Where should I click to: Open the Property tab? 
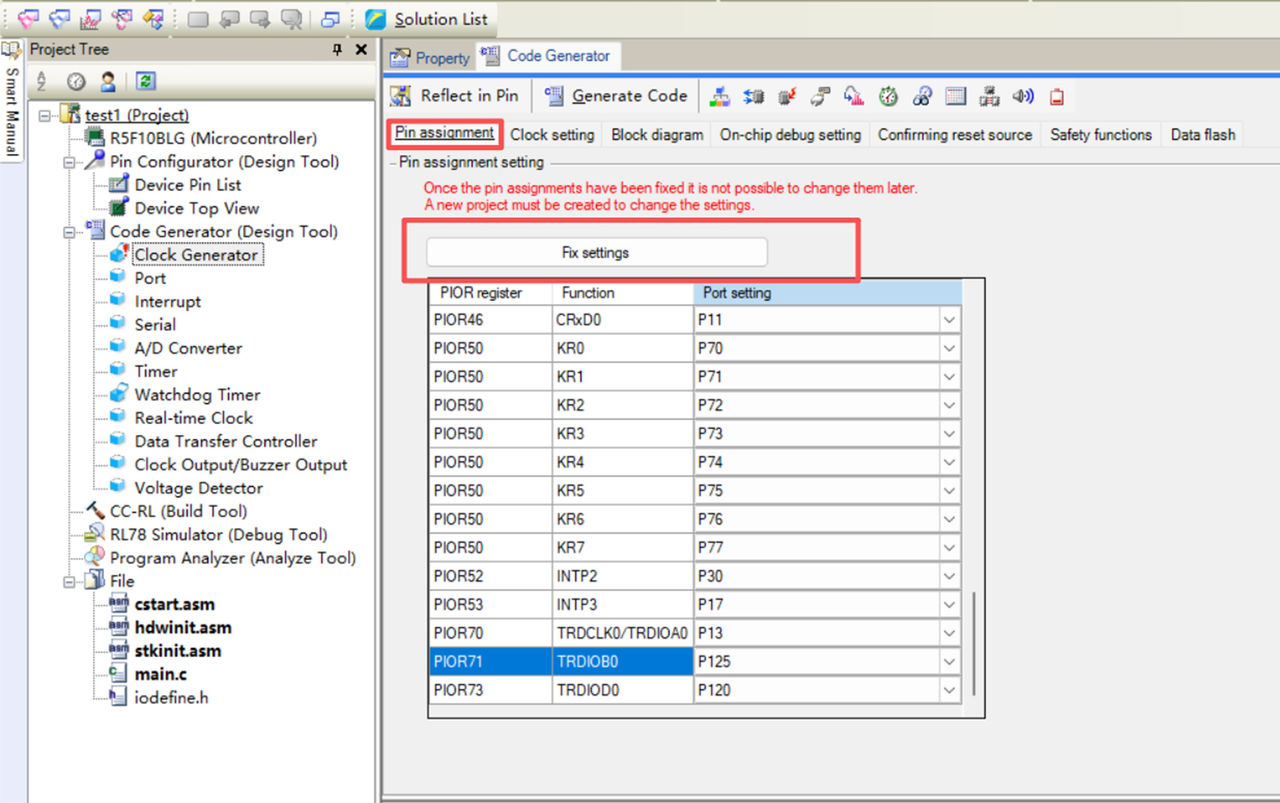point(430,58)
